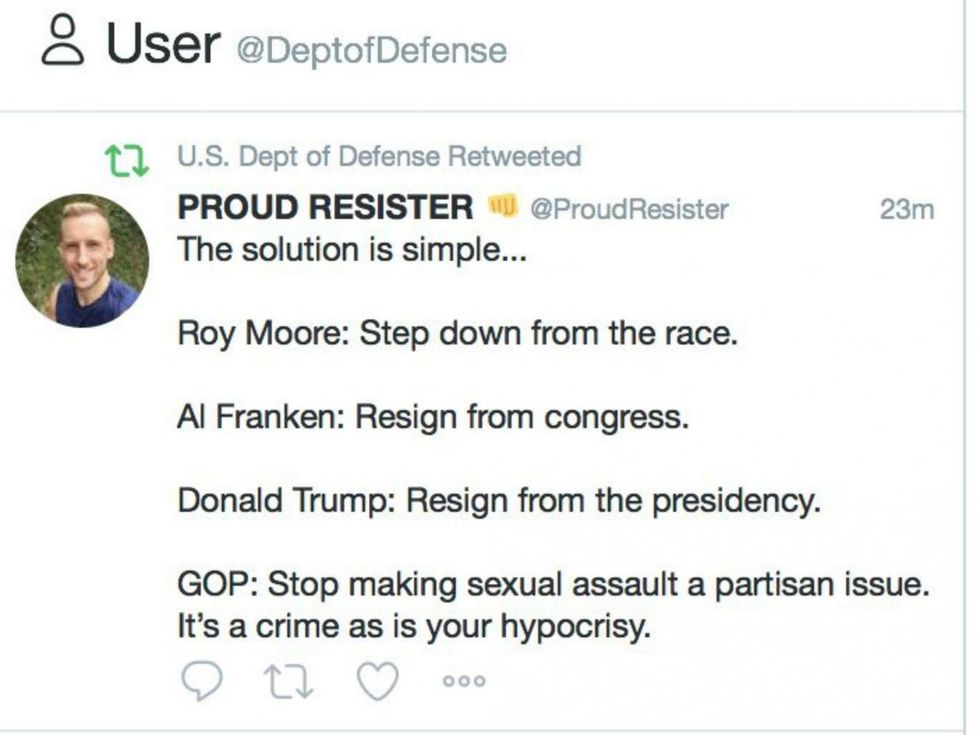The height and width of the screenshot is (735, 980).
Task: Click the green retweet icon beside the Retweeted label
Action: [124, 153]
